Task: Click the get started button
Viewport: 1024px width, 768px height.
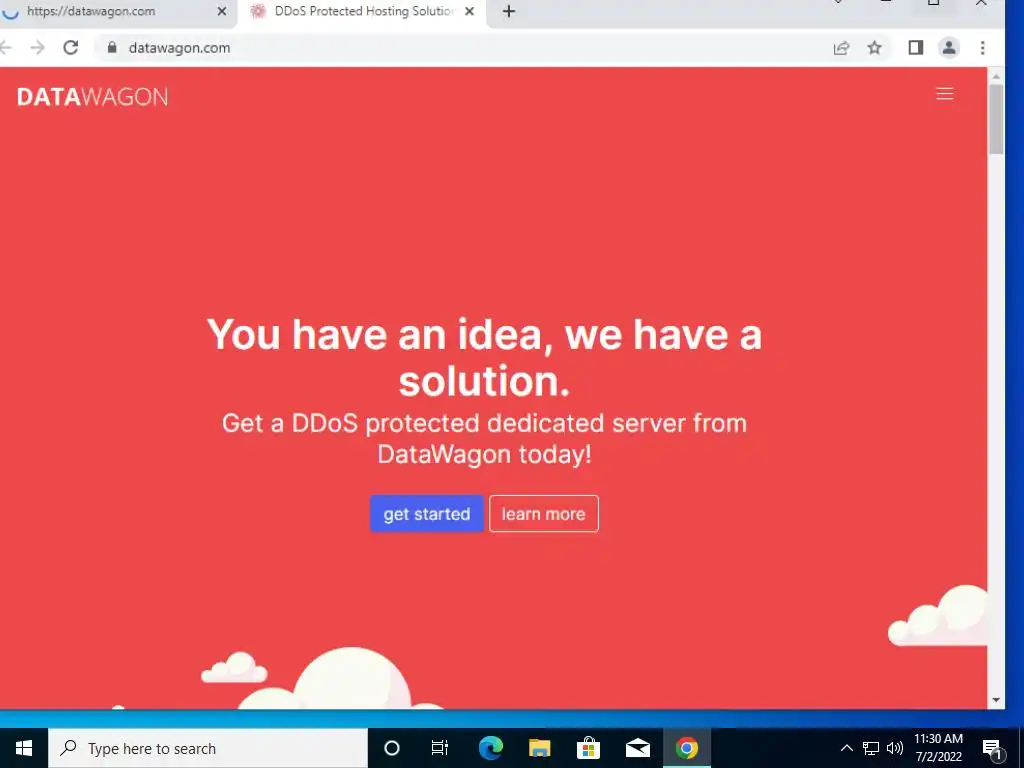Action: coord(426,514)
